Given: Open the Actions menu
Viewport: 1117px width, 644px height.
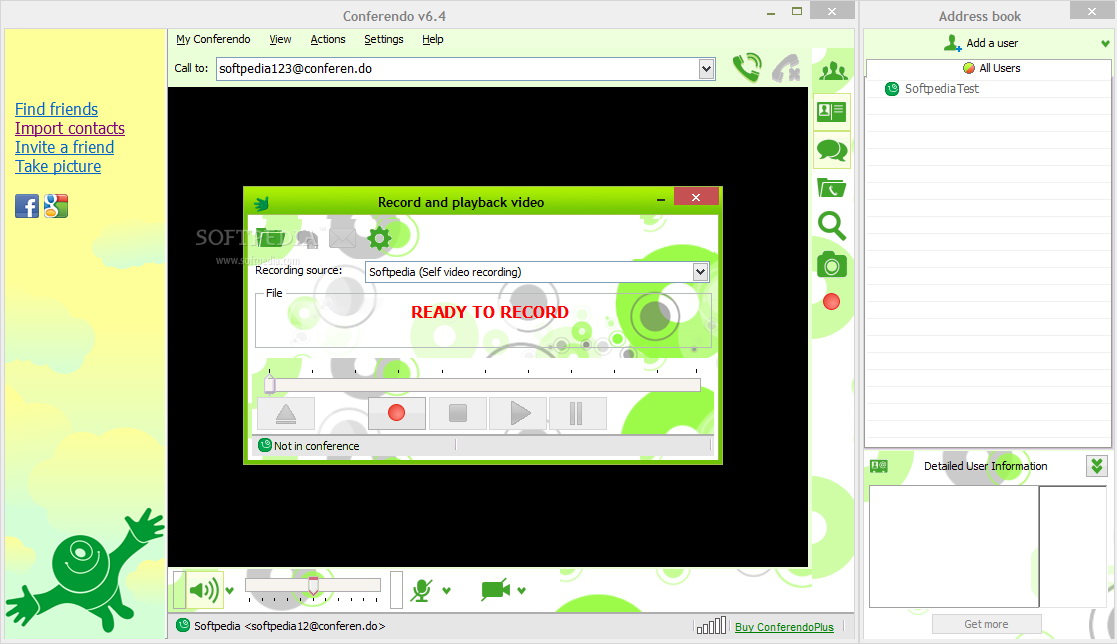Looking at the screenshot, I should coord(328,39).
